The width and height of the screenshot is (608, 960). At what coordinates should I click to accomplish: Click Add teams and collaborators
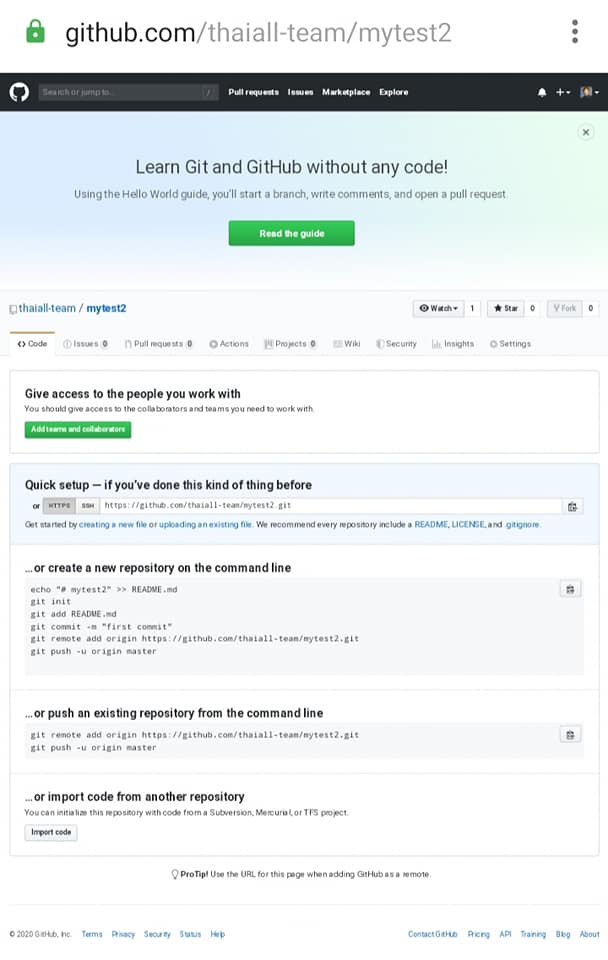[78, 429]
